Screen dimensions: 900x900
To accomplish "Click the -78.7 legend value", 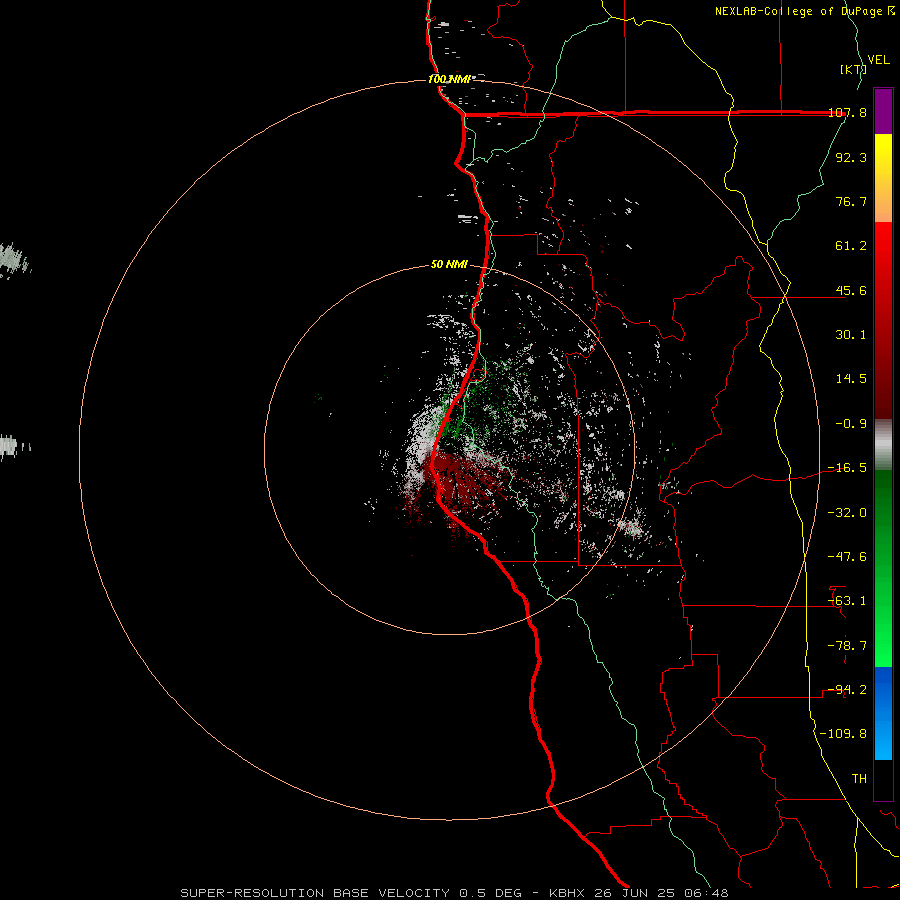I will tap(847, 646).
